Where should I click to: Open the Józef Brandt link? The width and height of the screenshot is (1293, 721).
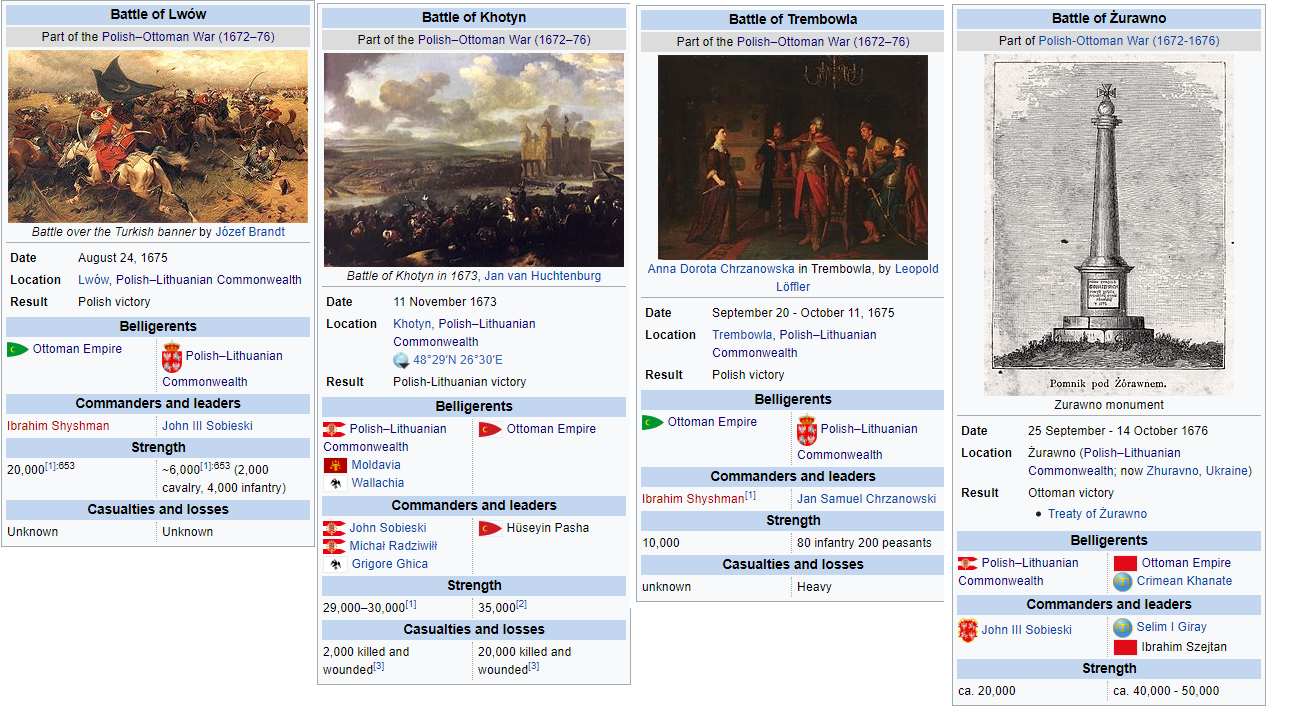(250, 232)
